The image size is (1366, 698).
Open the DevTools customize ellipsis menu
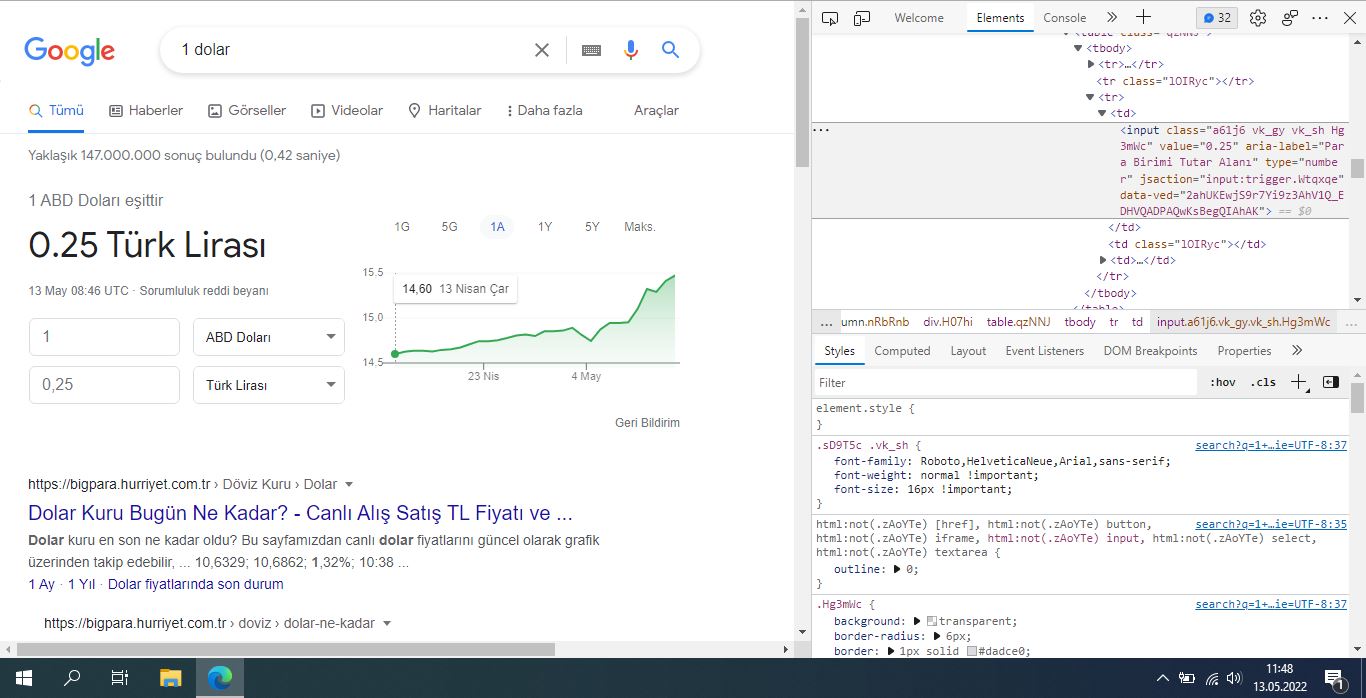[x=1321, y=18]
